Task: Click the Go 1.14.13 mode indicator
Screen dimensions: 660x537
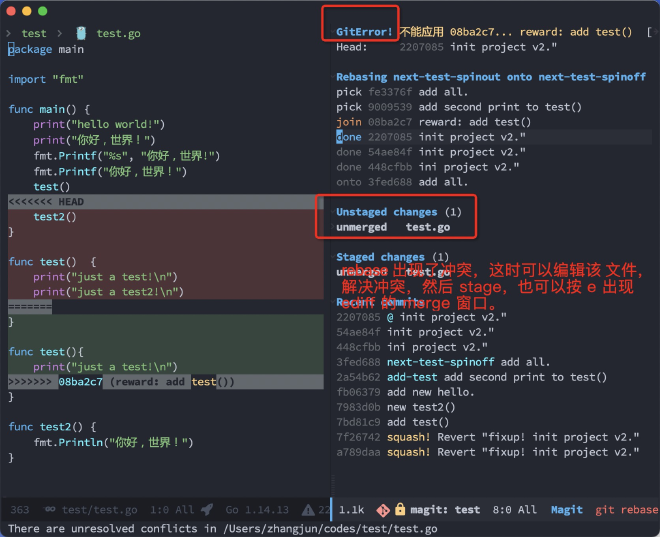Action: [x=257, y=510]
